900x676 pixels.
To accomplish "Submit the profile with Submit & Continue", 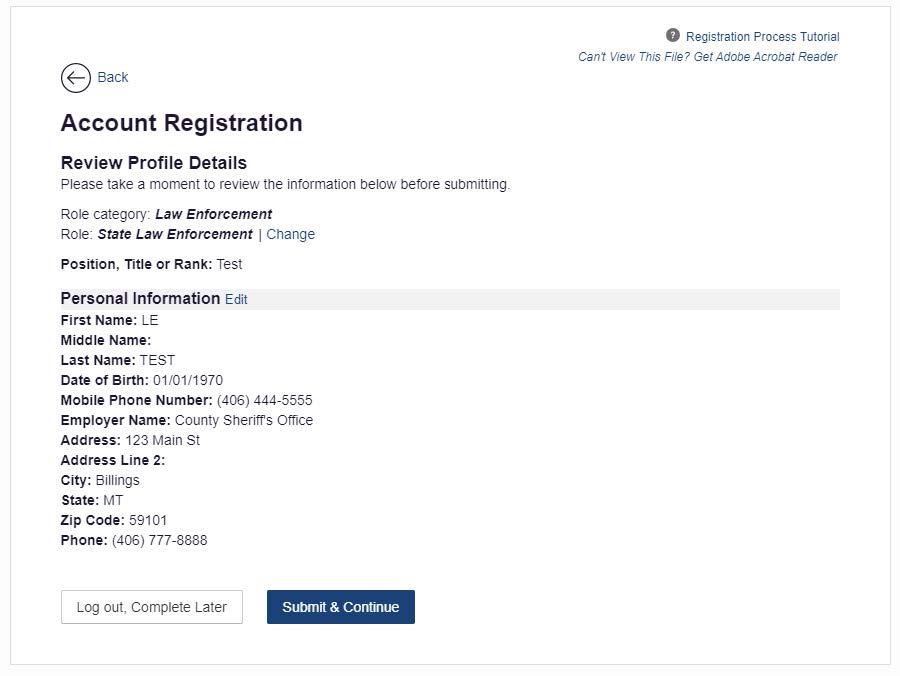I will [x=341, y=607].
